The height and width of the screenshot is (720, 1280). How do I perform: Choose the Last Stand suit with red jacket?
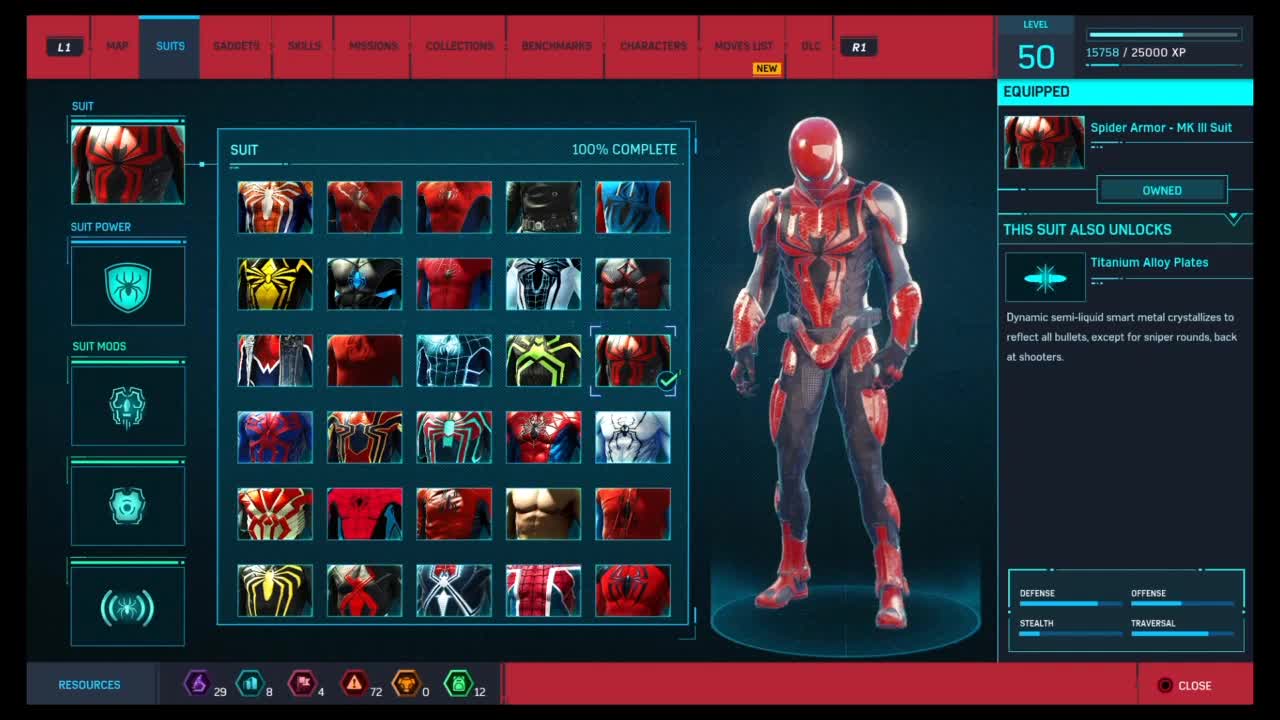point(454,514)
